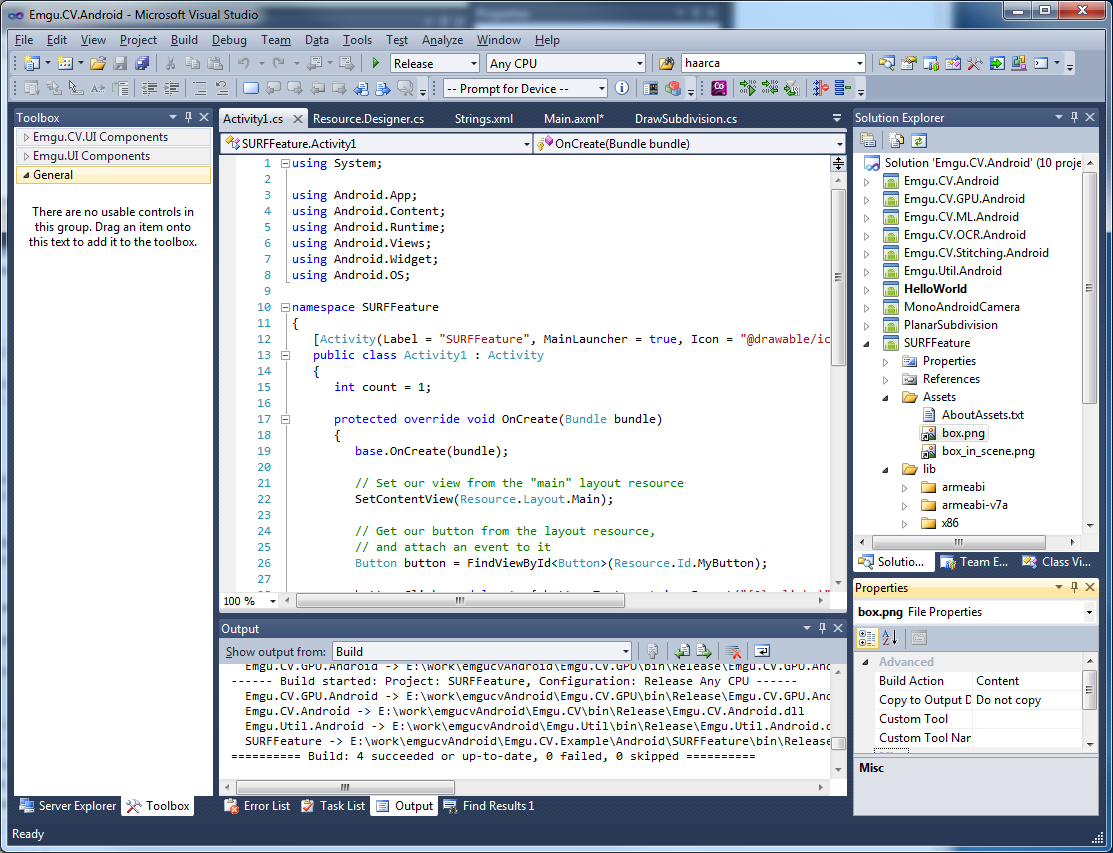Open the Solution Explorer toolbar icon
This screenshot has height=853, width=1113.
(x=887, y=63)
